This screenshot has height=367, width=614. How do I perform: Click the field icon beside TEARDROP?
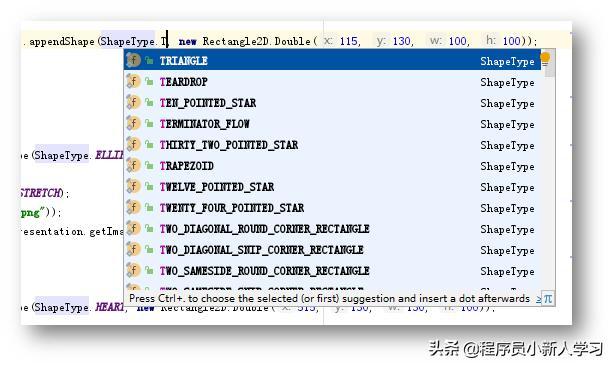click(134, 81)
